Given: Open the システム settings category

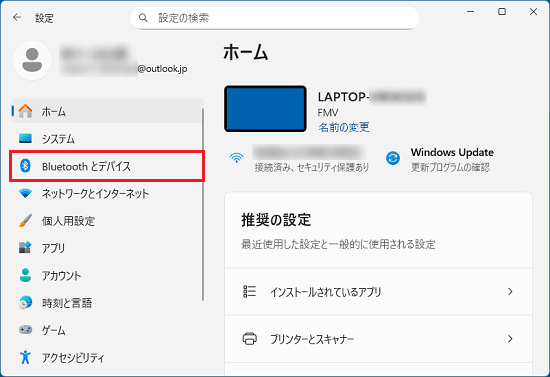Looking at the screenshot, I should 108,139.
